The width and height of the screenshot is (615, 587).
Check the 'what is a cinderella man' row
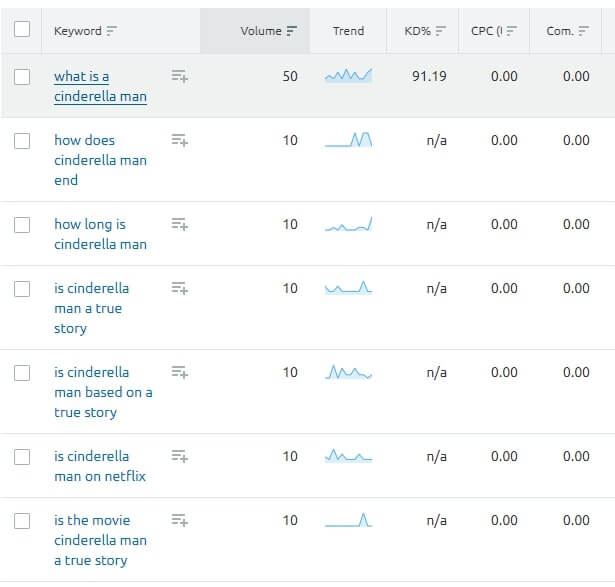click(x=22, y=77)
